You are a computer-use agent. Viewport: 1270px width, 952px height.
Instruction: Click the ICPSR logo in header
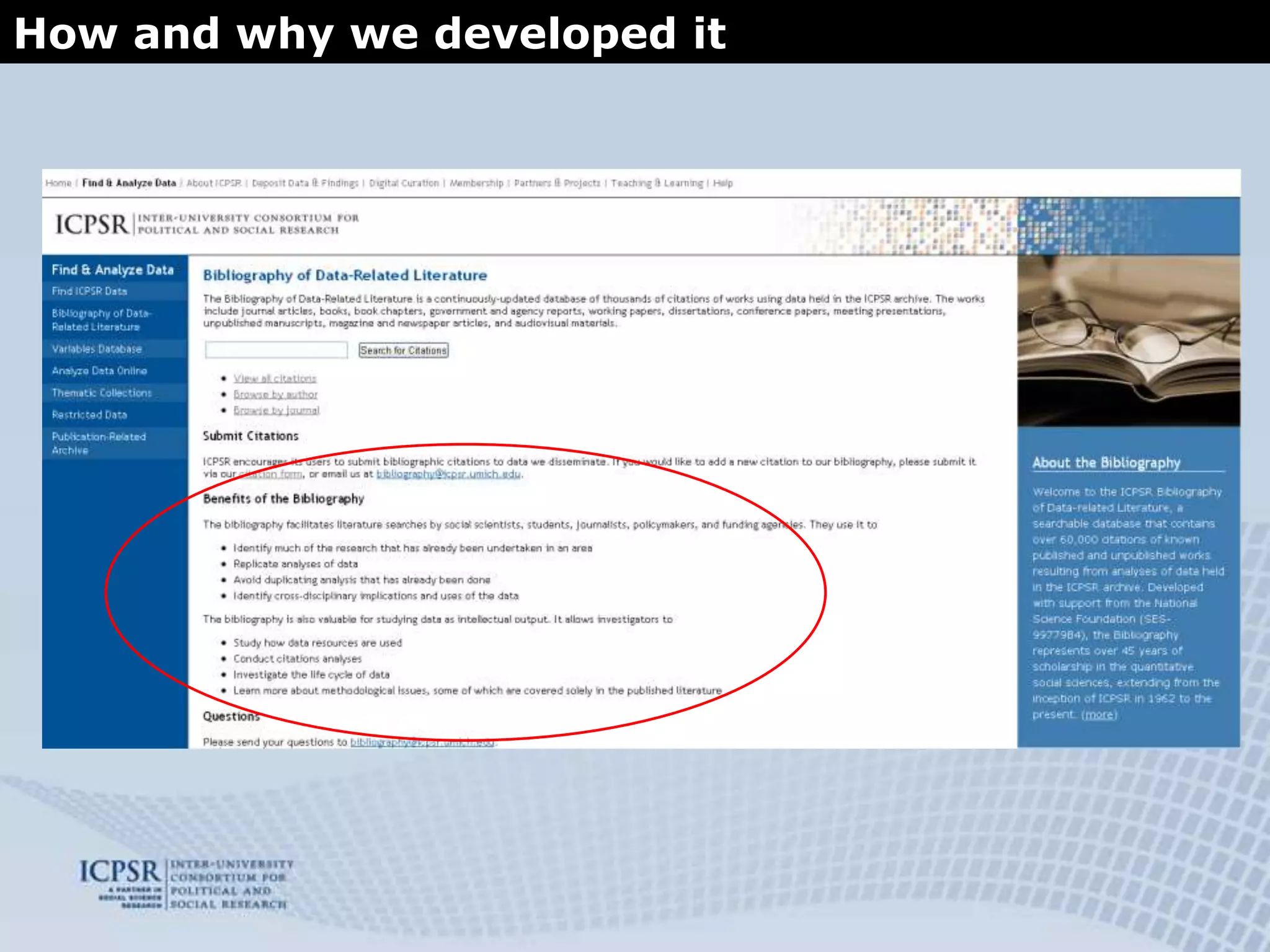(x=92, y=224)
